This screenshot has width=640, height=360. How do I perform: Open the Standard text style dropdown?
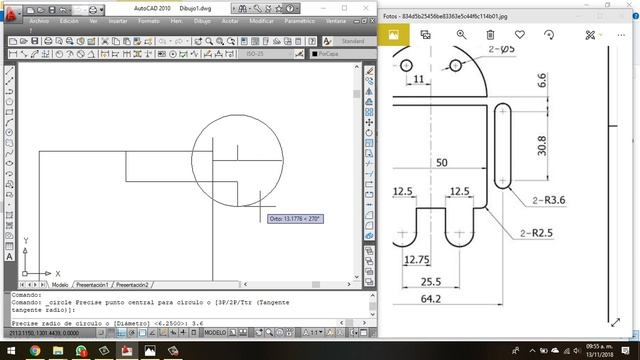click(354, 41)
